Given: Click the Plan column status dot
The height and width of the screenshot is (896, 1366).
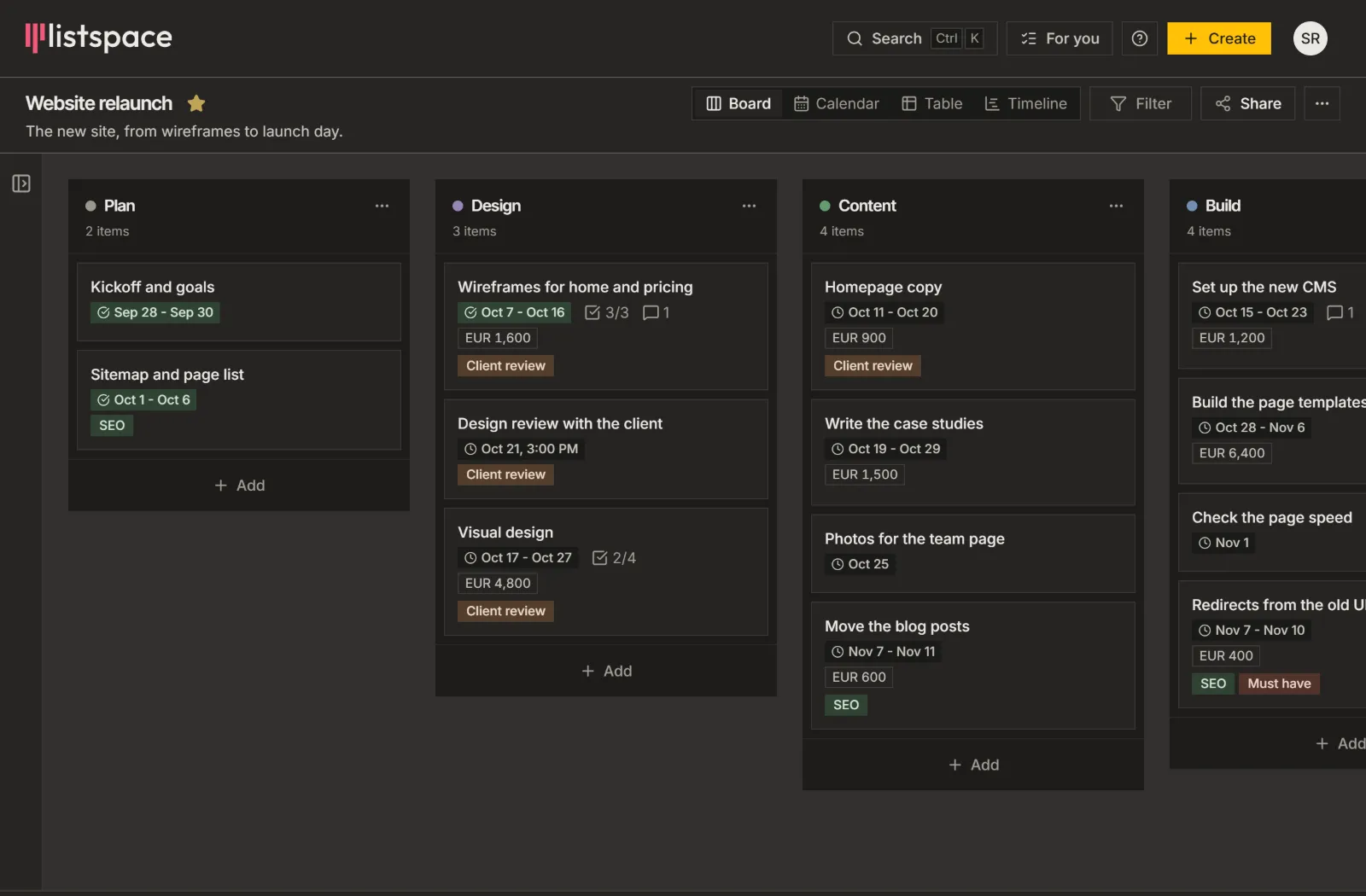Looking at the screenshot, I should [x=90, y=206].
